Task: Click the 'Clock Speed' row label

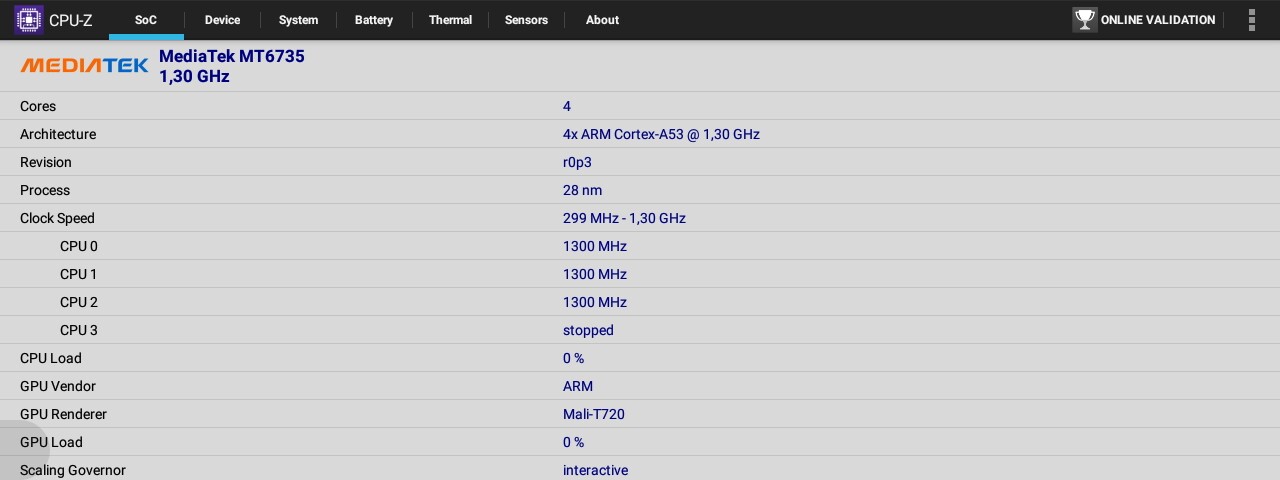Action: tap(57, 218)
